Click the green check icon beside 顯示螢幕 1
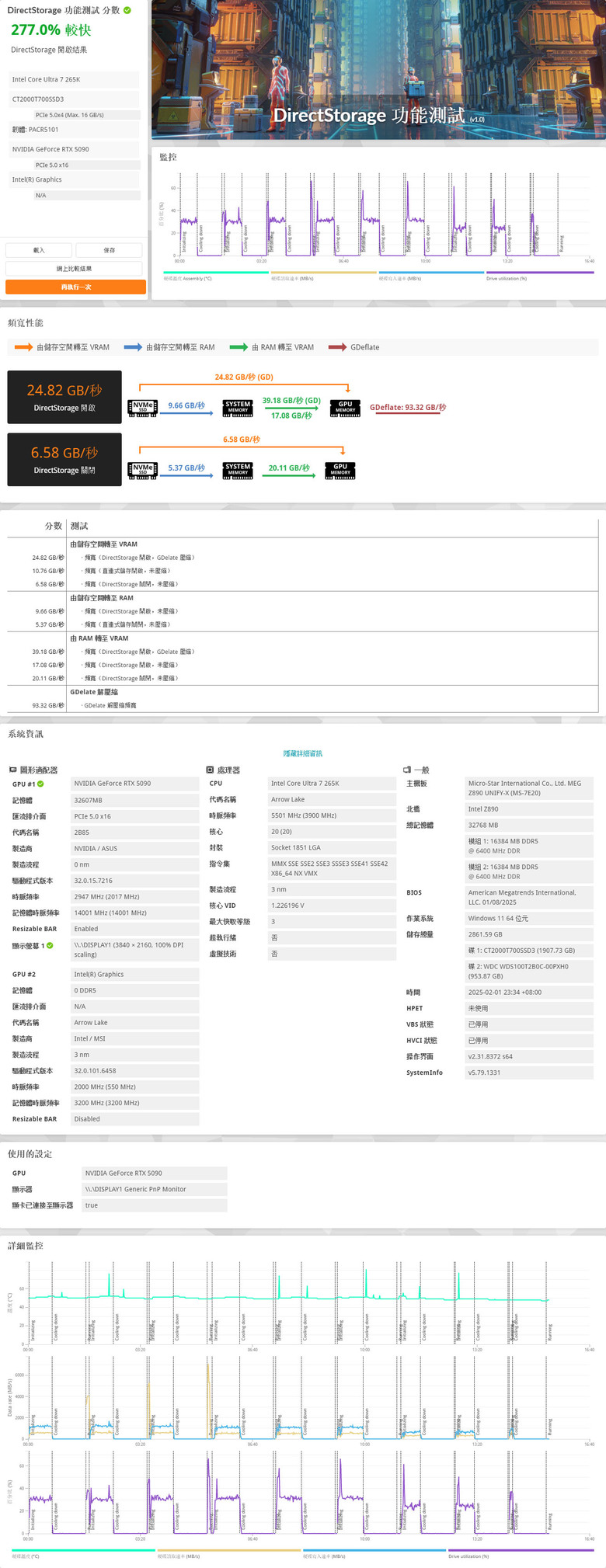The width and height of the screenshot is (606, 1568). click(x=50, y=945)
